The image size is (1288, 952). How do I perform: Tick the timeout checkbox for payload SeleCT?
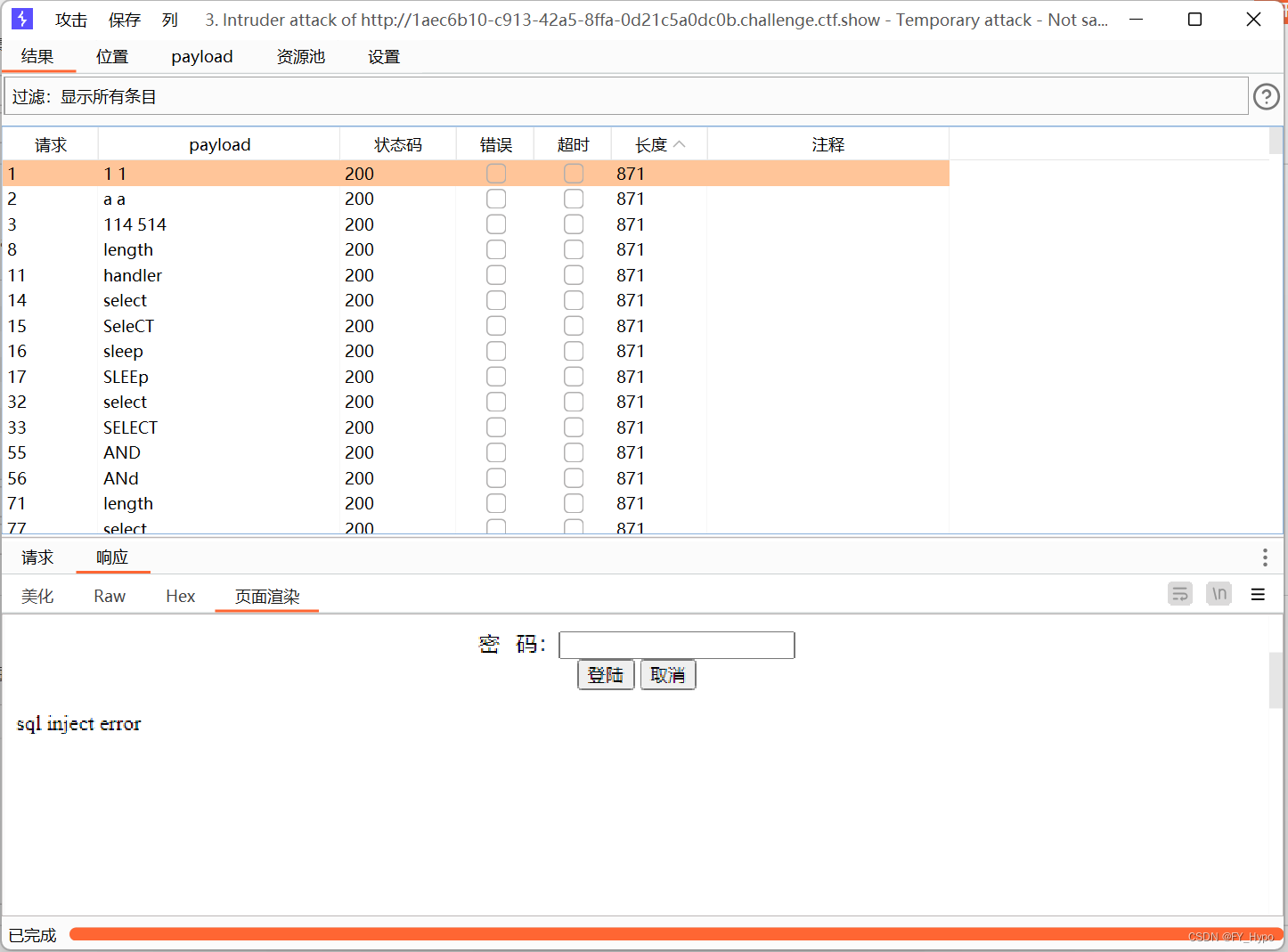pos(574,326)
